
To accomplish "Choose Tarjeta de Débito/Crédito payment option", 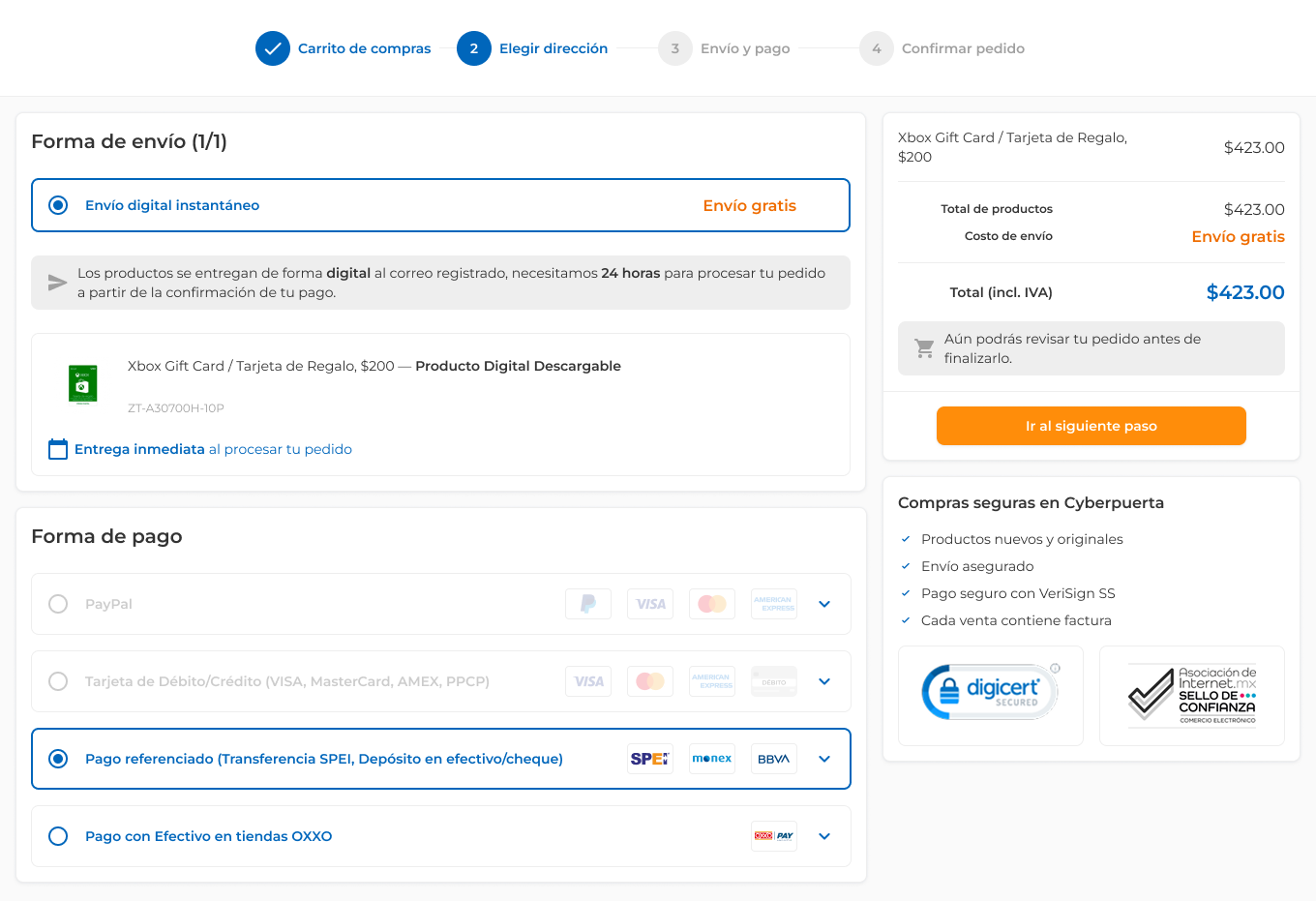I will [58, 681].
